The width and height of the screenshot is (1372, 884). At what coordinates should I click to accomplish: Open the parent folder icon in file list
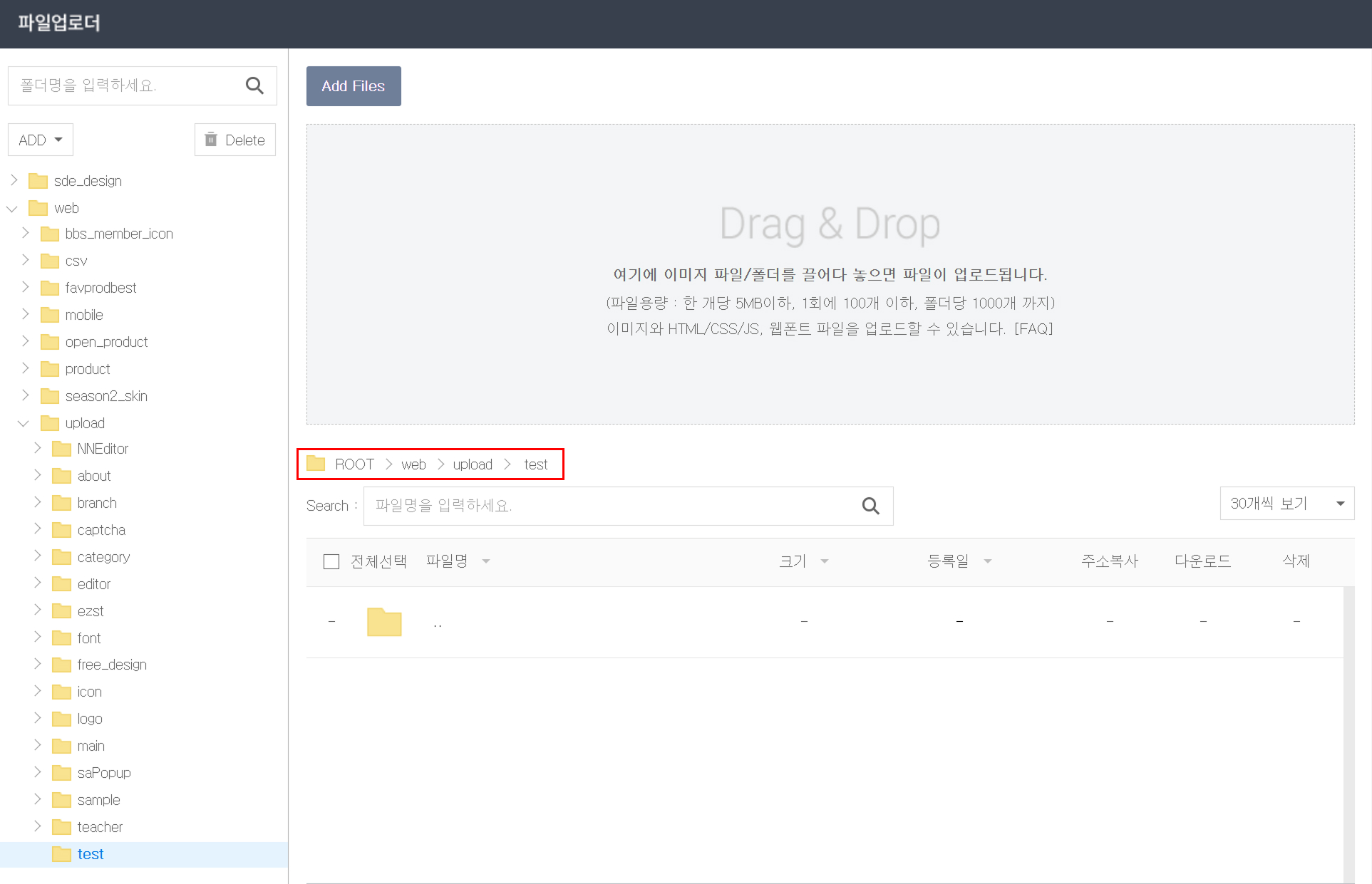point(384,622)
